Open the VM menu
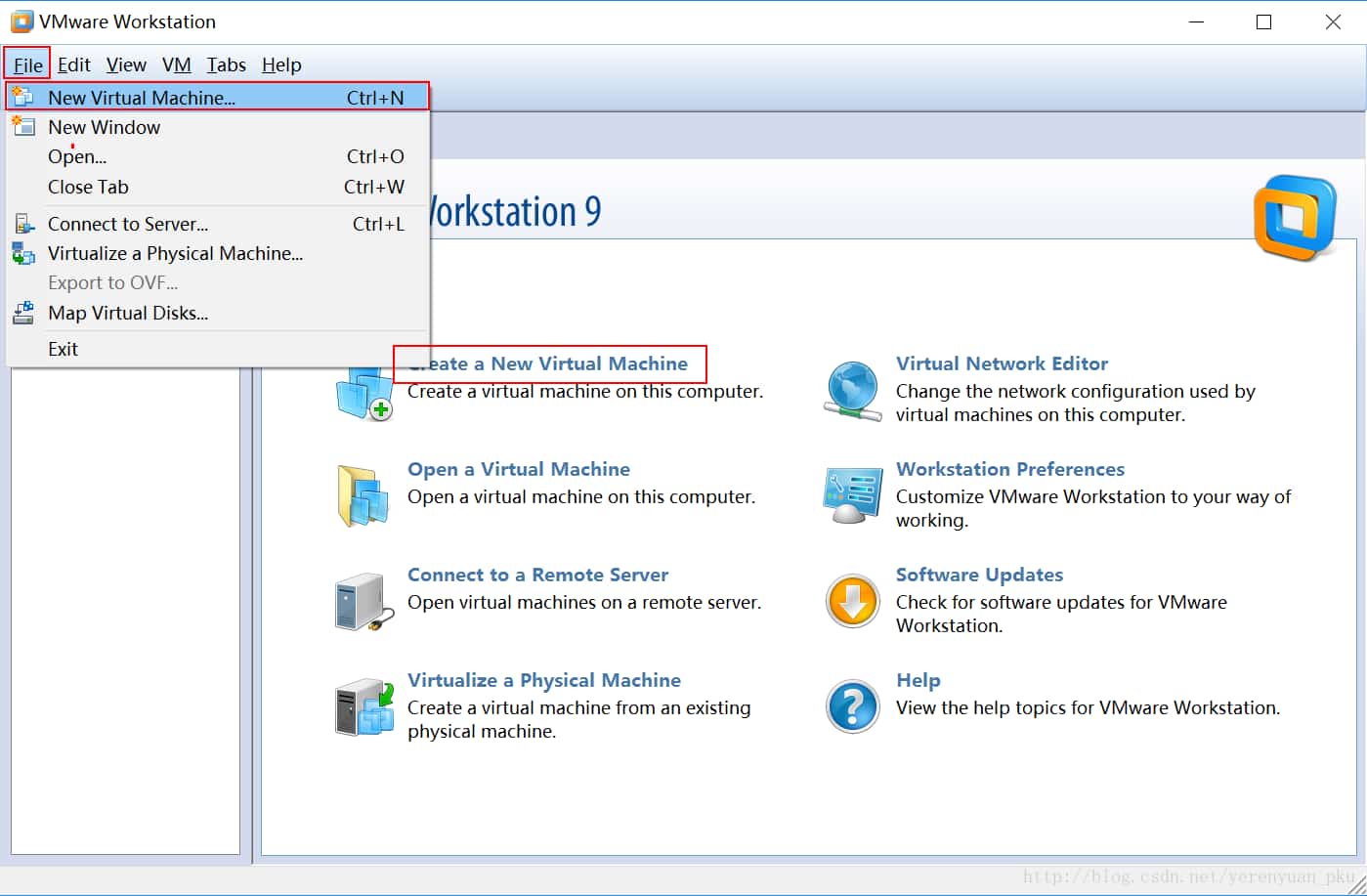The width and height of the screenshot is (1367, 896). coord(177,64)
